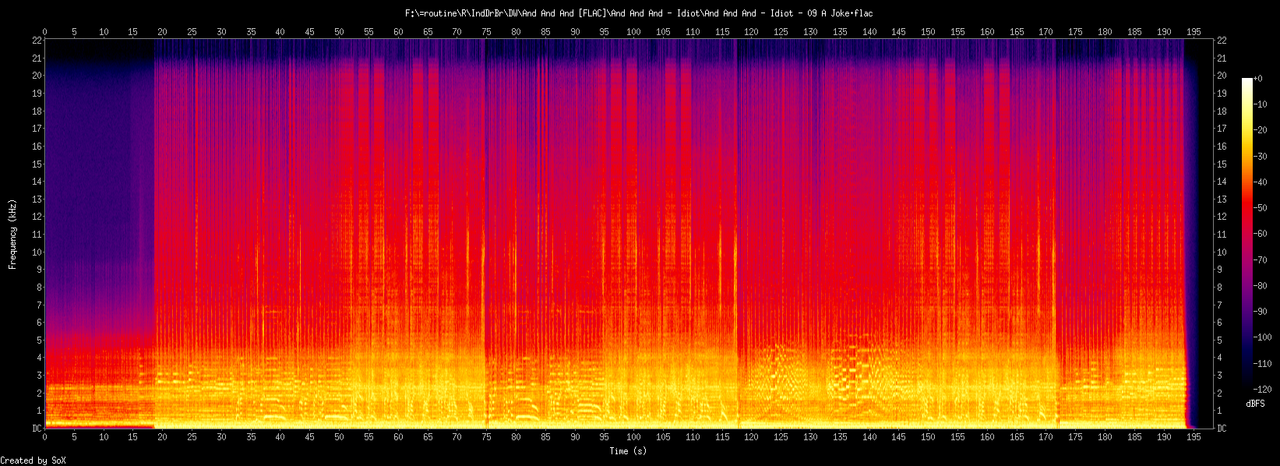
Task: Click the dBFS color gradient bar
Action: pyautogui.click(x=1246, y=234)
